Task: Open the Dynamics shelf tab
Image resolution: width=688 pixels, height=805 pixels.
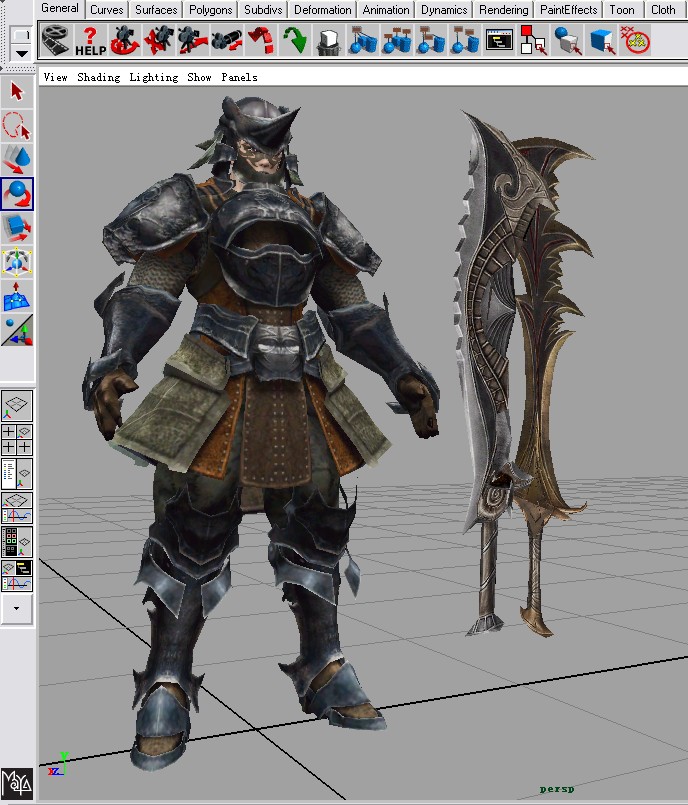Action: (444, 10)
